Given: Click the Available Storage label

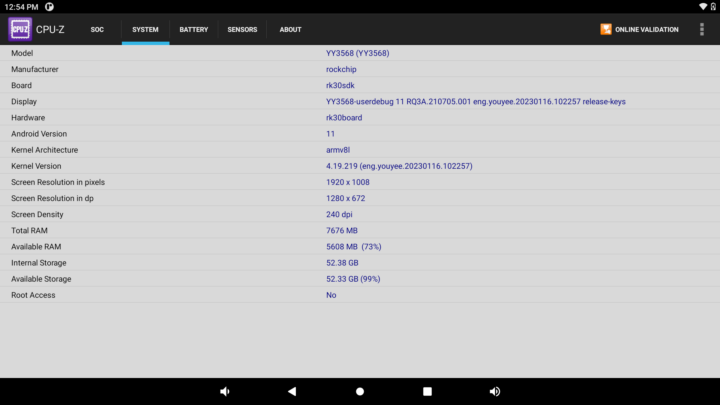Looking at the screenshot, I should tap(41, 279).
